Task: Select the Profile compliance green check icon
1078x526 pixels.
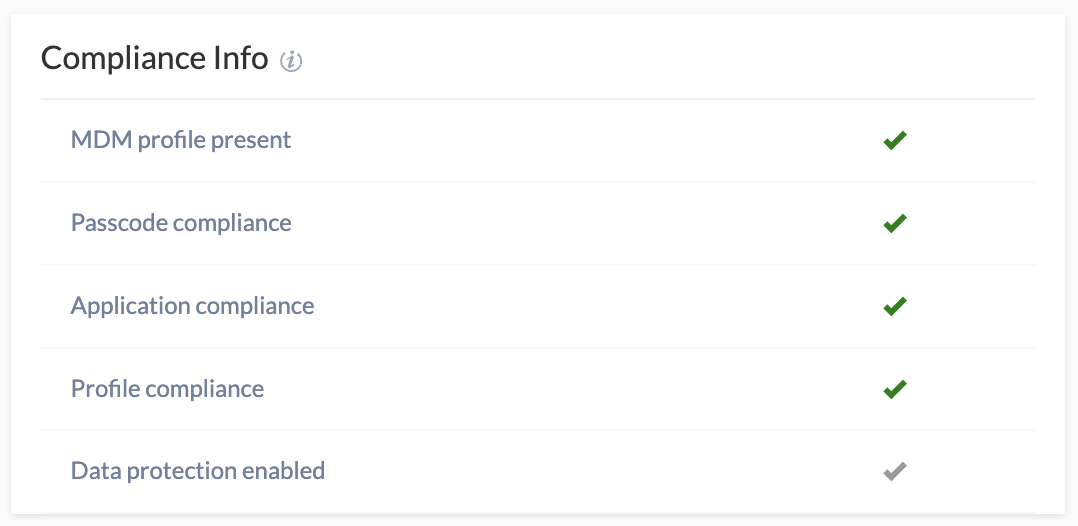Action: pyautogui.click(x=895, y=389)
